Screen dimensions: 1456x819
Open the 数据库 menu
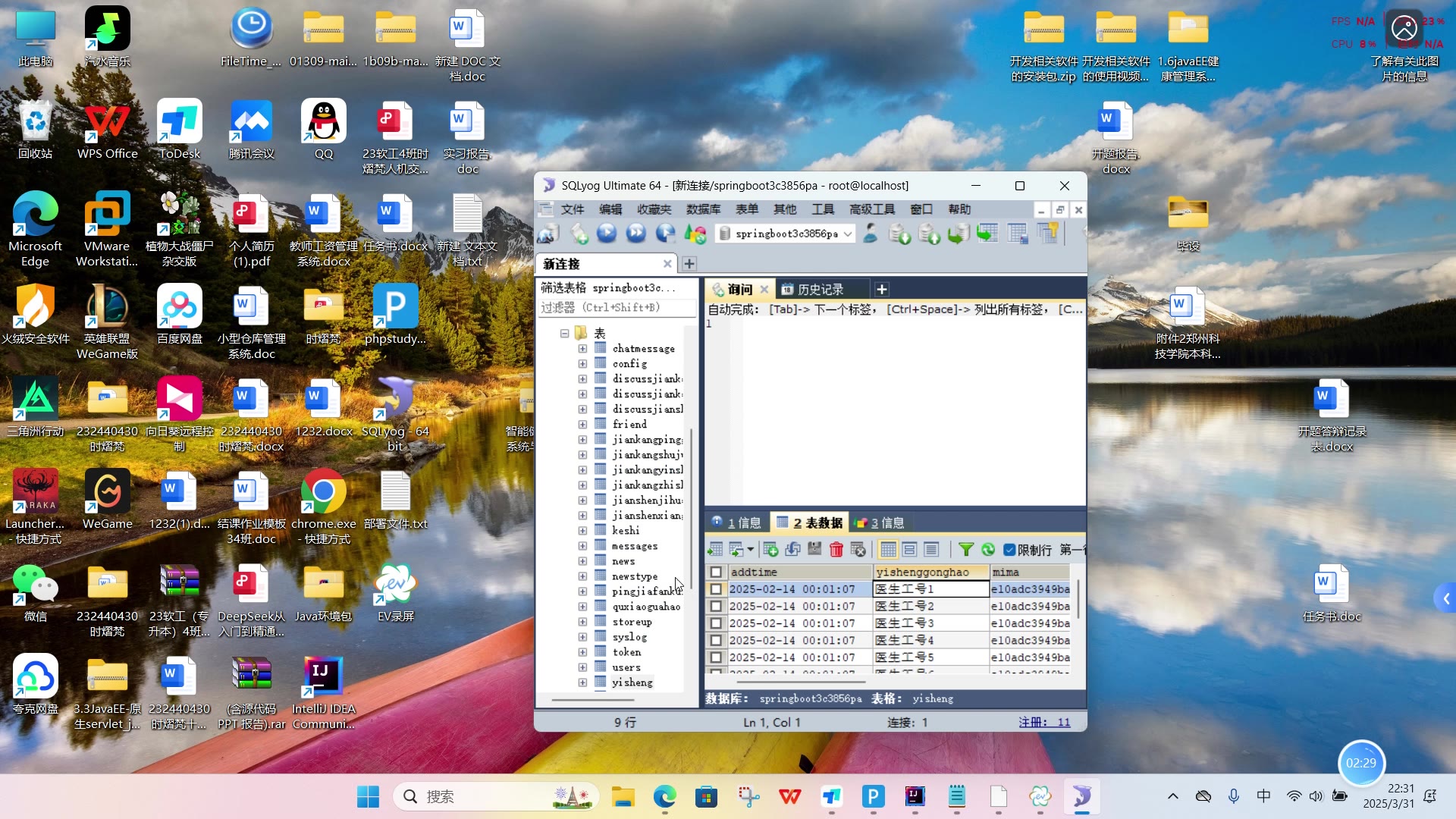pos(703,209)
